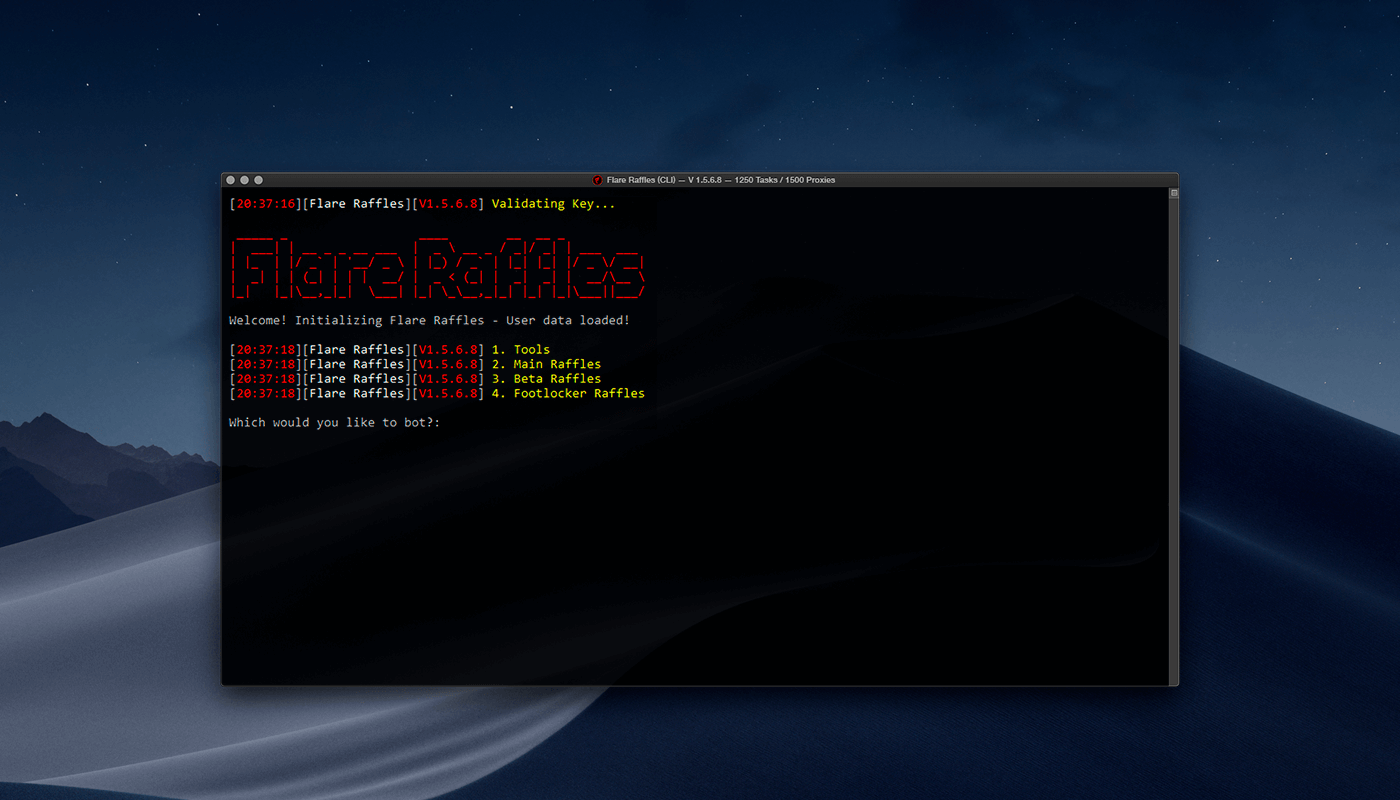Click the V1.5.6.8 version tag beside Tools
The height and width of the screenshot is (800, 1400).
[x=447, y=350]
